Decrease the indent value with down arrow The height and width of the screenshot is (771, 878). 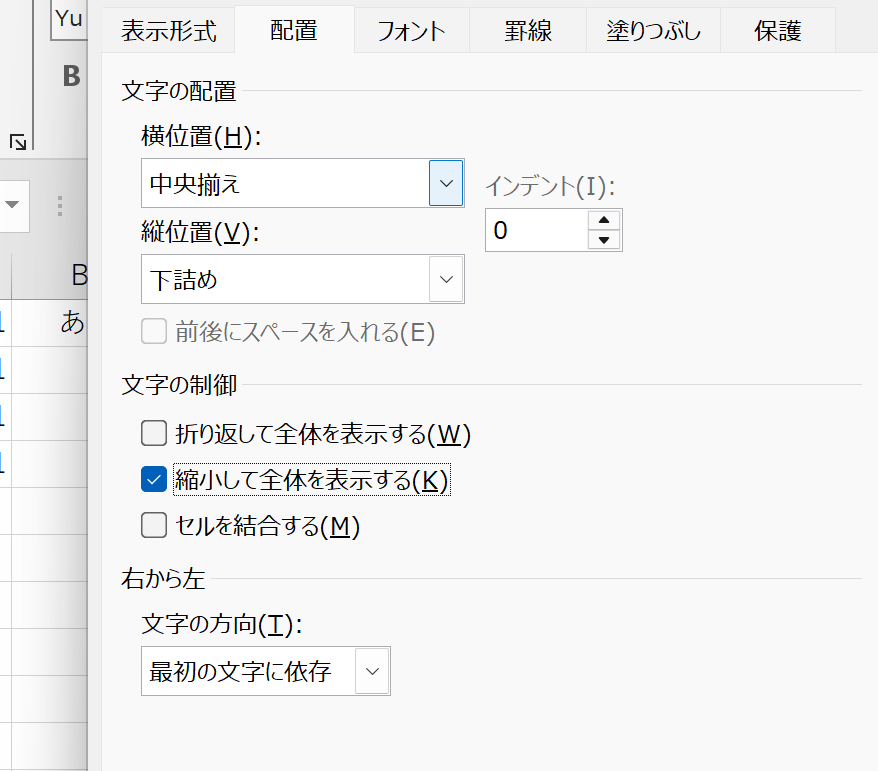click(604, 240)
